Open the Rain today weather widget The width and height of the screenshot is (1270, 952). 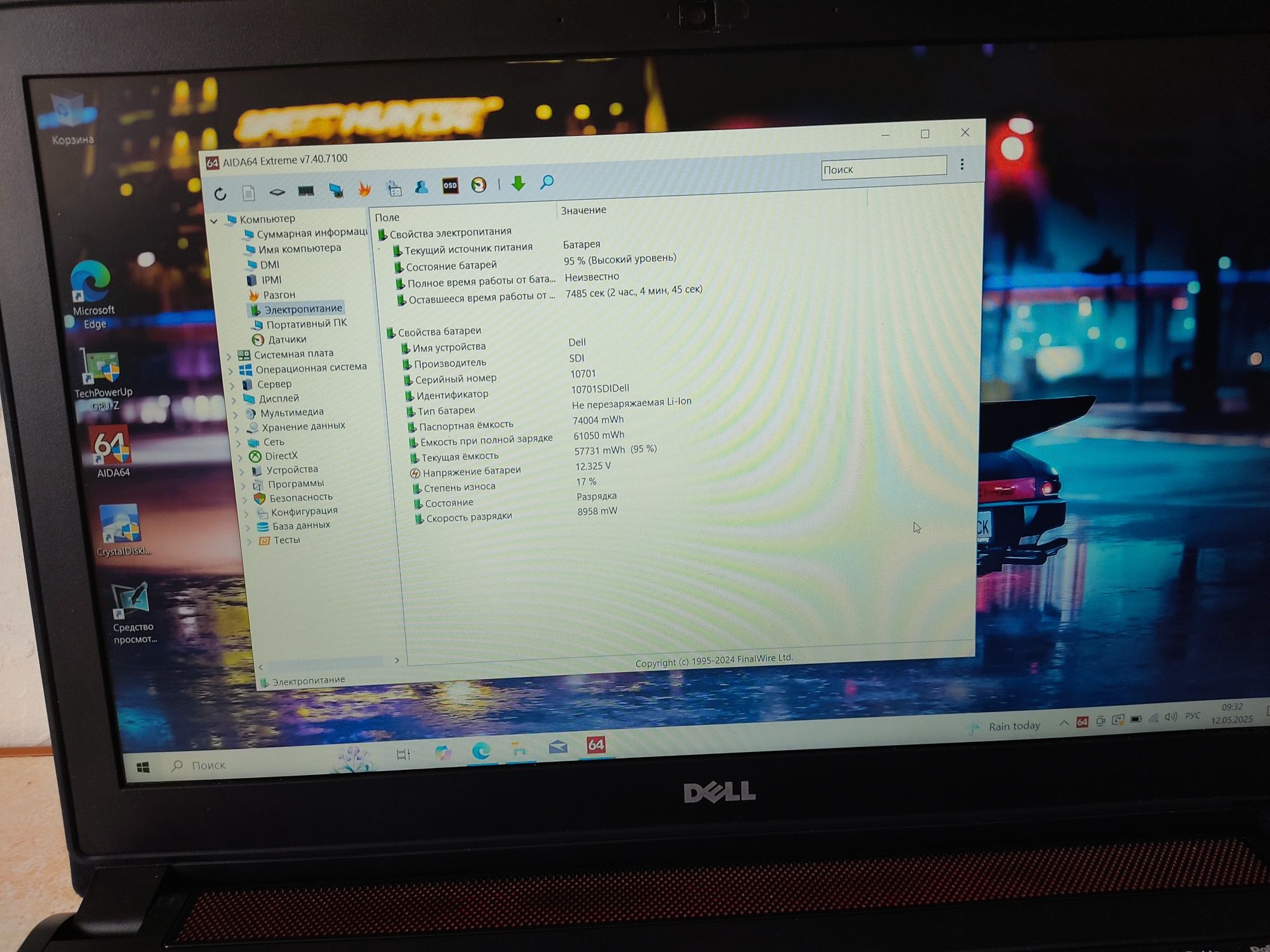(1005, 727)
